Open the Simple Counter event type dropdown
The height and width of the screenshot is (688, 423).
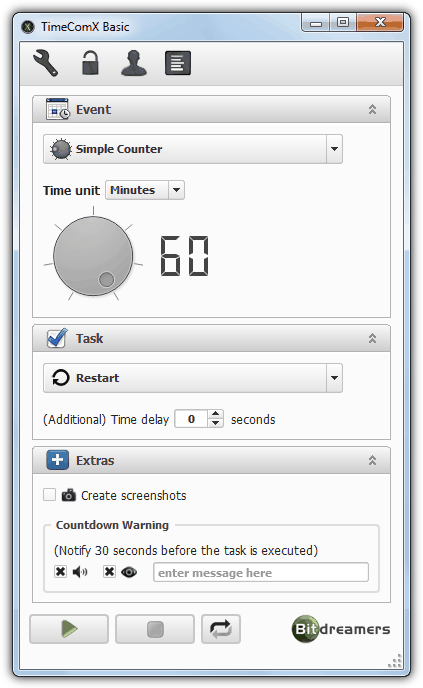(193, 149)
